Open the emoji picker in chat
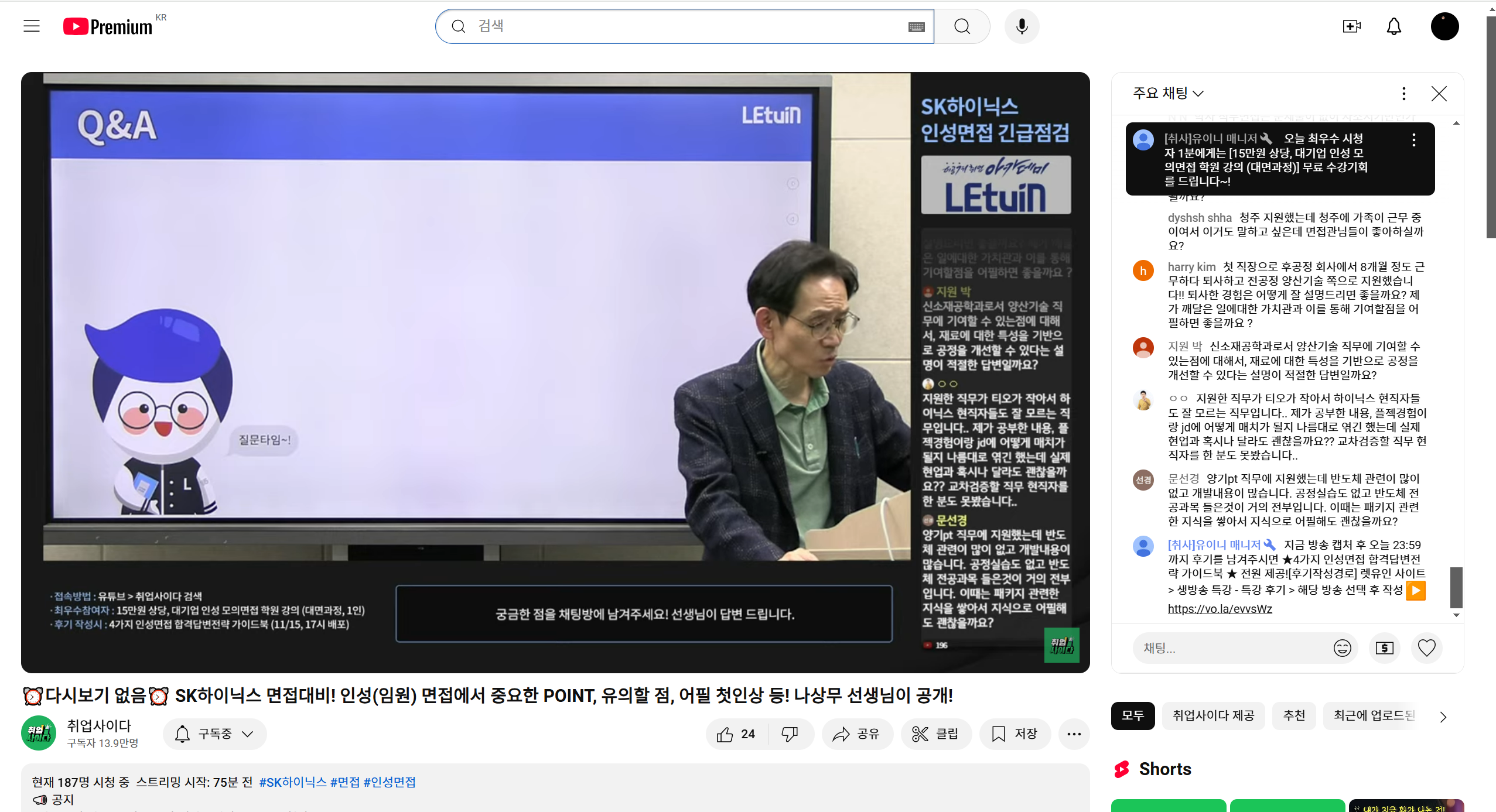Viewport: 1496px width, 812px height. pos(1342,648)
